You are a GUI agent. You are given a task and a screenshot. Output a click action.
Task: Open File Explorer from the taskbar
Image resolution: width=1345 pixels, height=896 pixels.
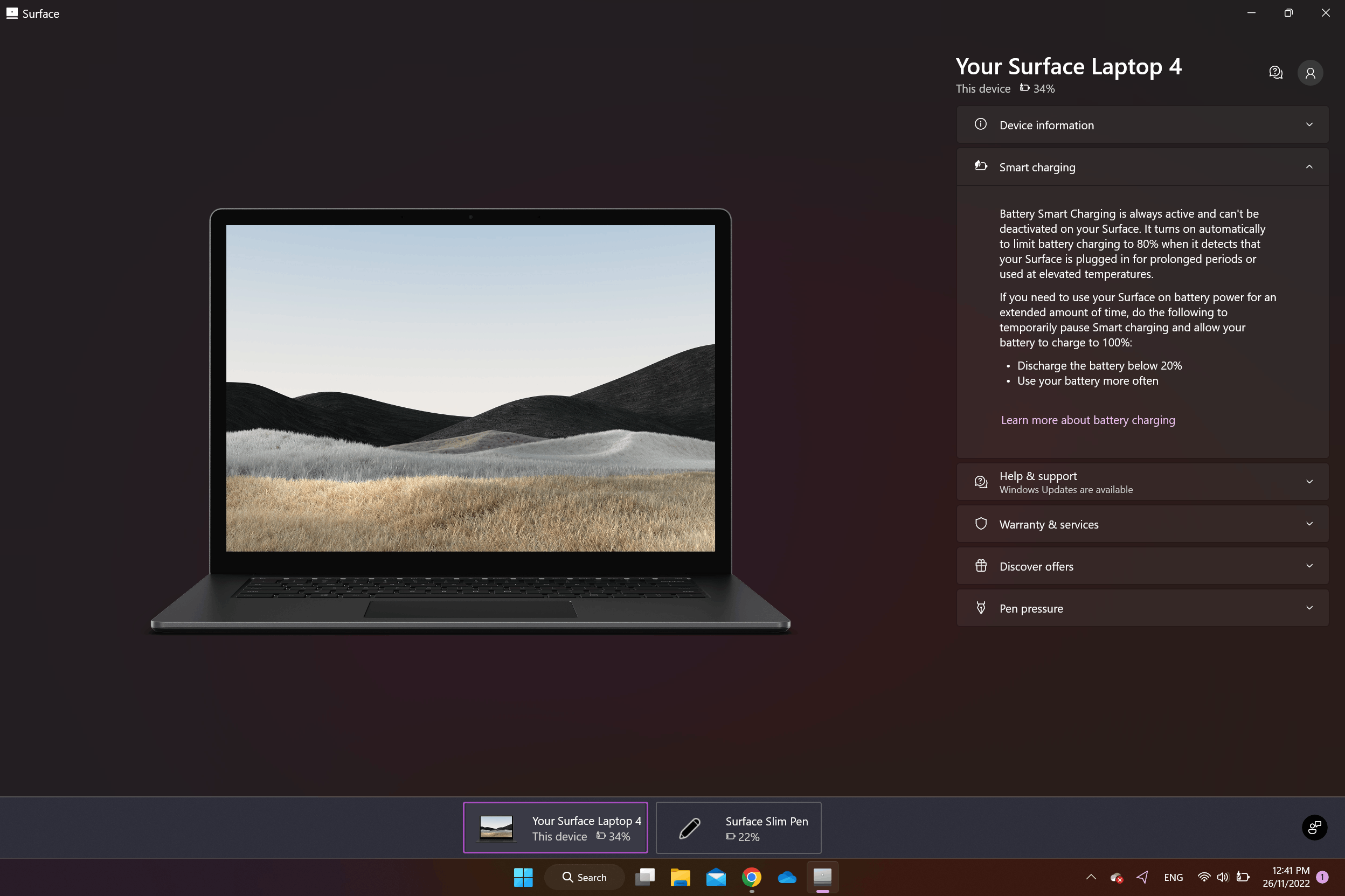[680, 877]
